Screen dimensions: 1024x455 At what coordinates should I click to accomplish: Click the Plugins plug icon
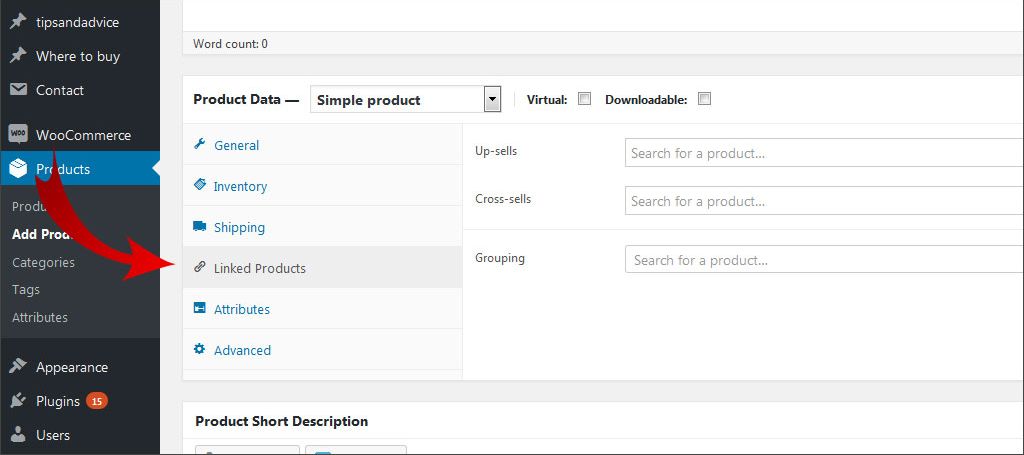(18, 401)
